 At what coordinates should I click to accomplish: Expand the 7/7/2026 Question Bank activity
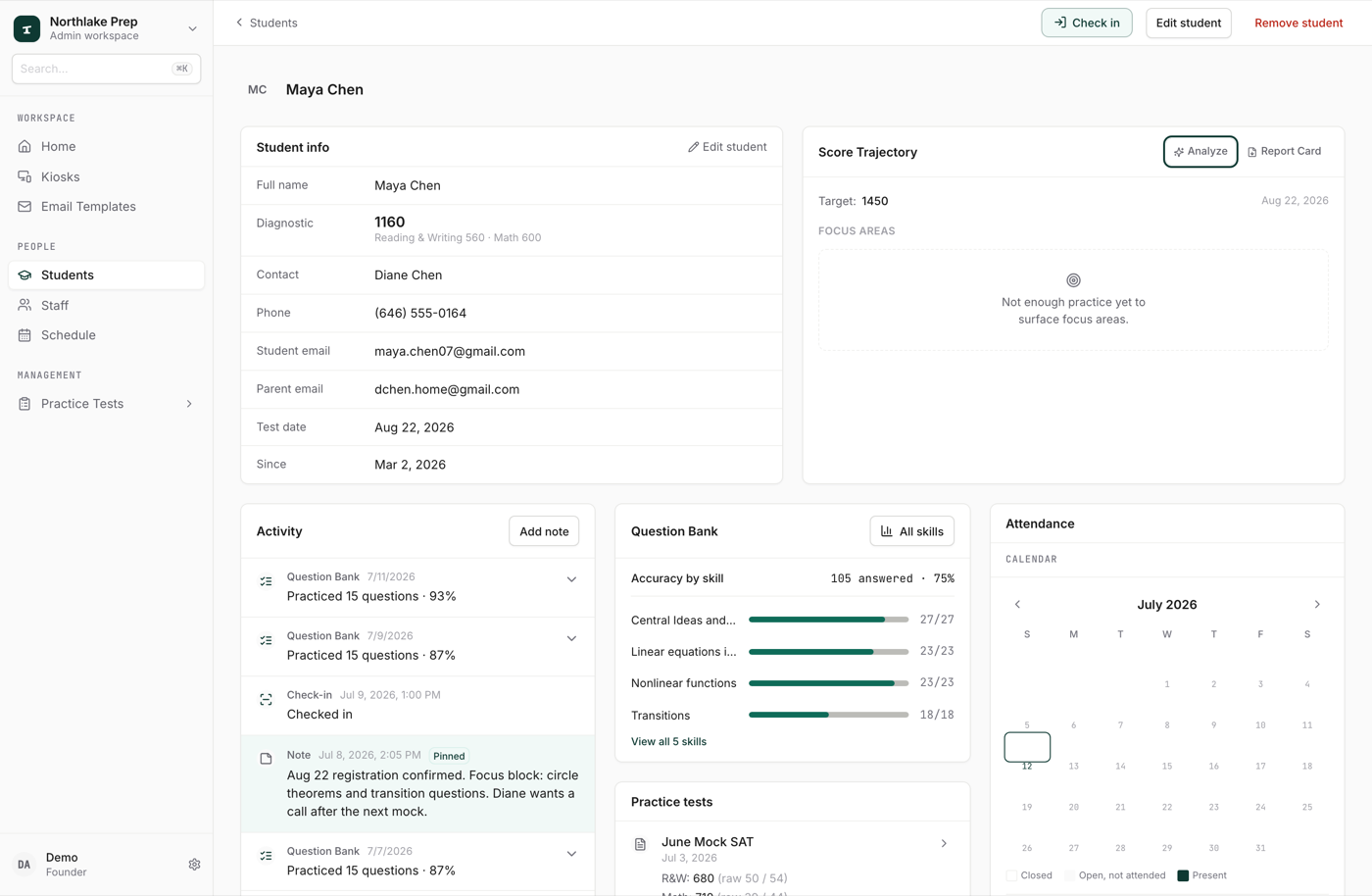[571, 854]
